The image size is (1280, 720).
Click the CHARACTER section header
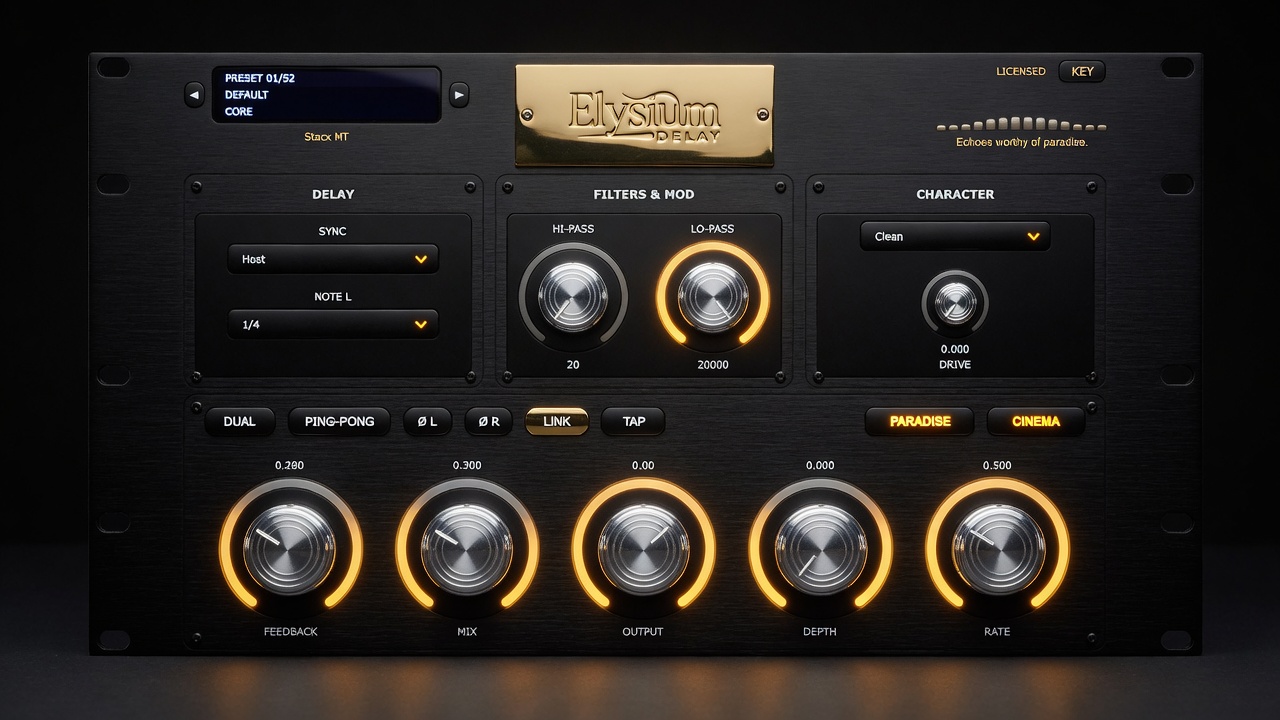click(955, 194)
